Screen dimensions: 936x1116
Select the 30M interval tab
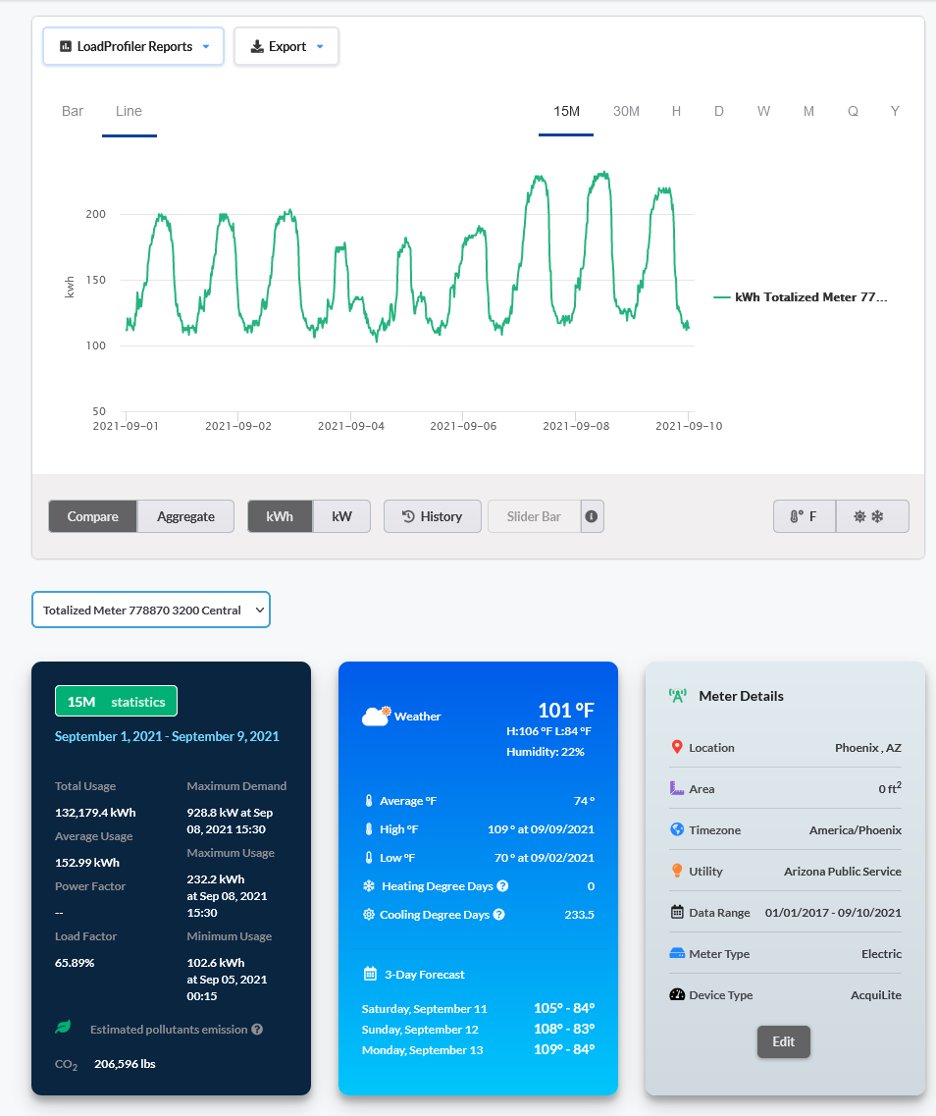pyautogui.click(x=626, y=111)
